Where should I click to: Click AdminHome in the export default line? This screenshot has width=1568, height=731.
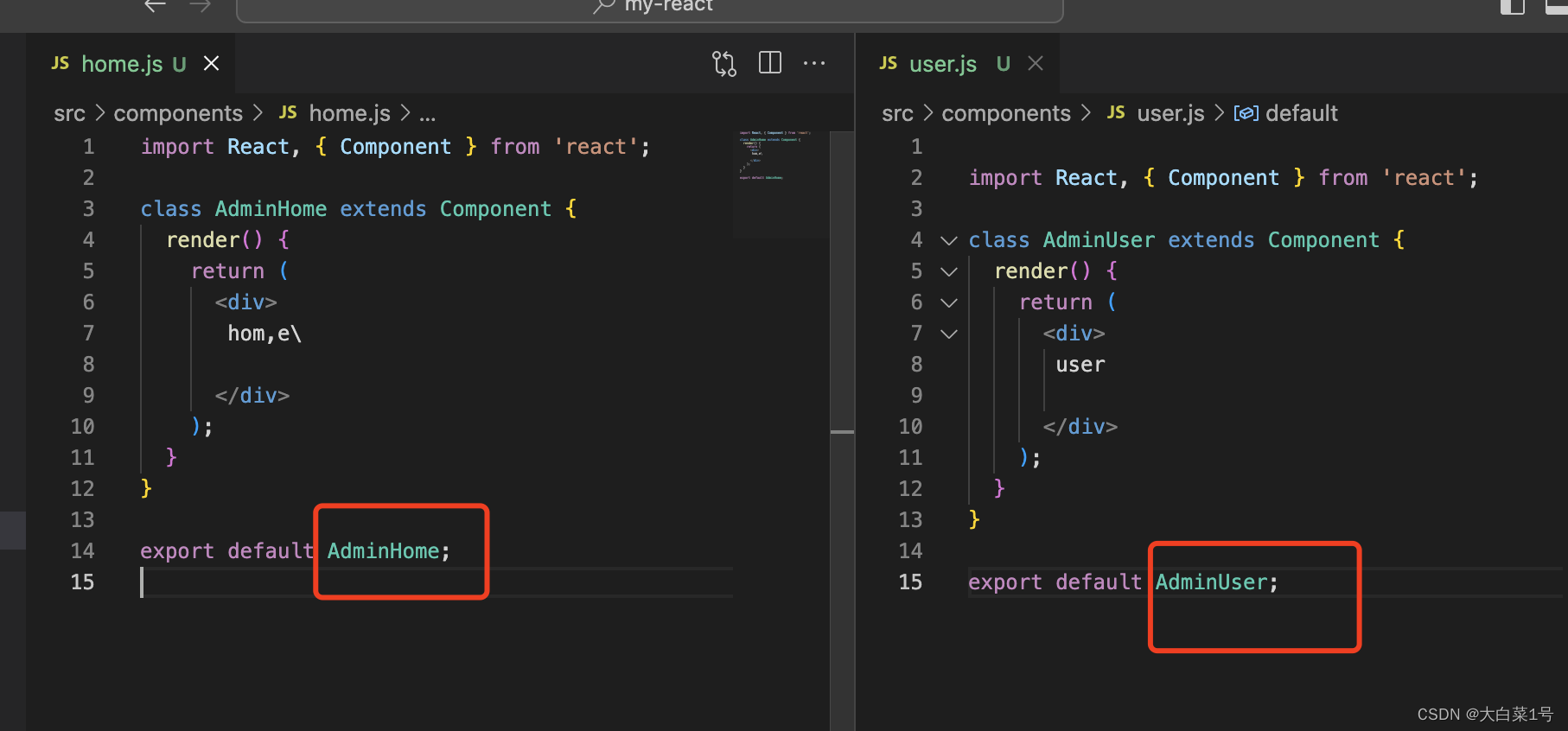[x=383, y=551]
